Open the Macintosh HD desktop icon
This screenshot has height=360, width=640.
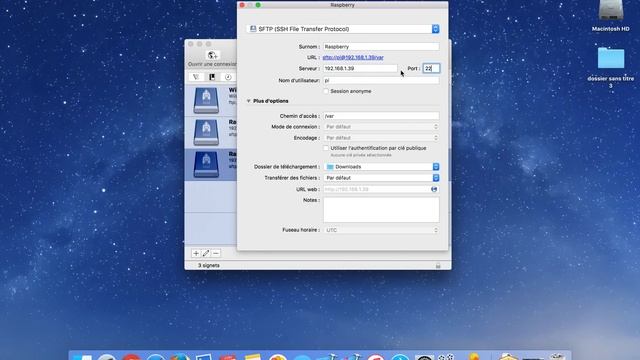(611, 11)
